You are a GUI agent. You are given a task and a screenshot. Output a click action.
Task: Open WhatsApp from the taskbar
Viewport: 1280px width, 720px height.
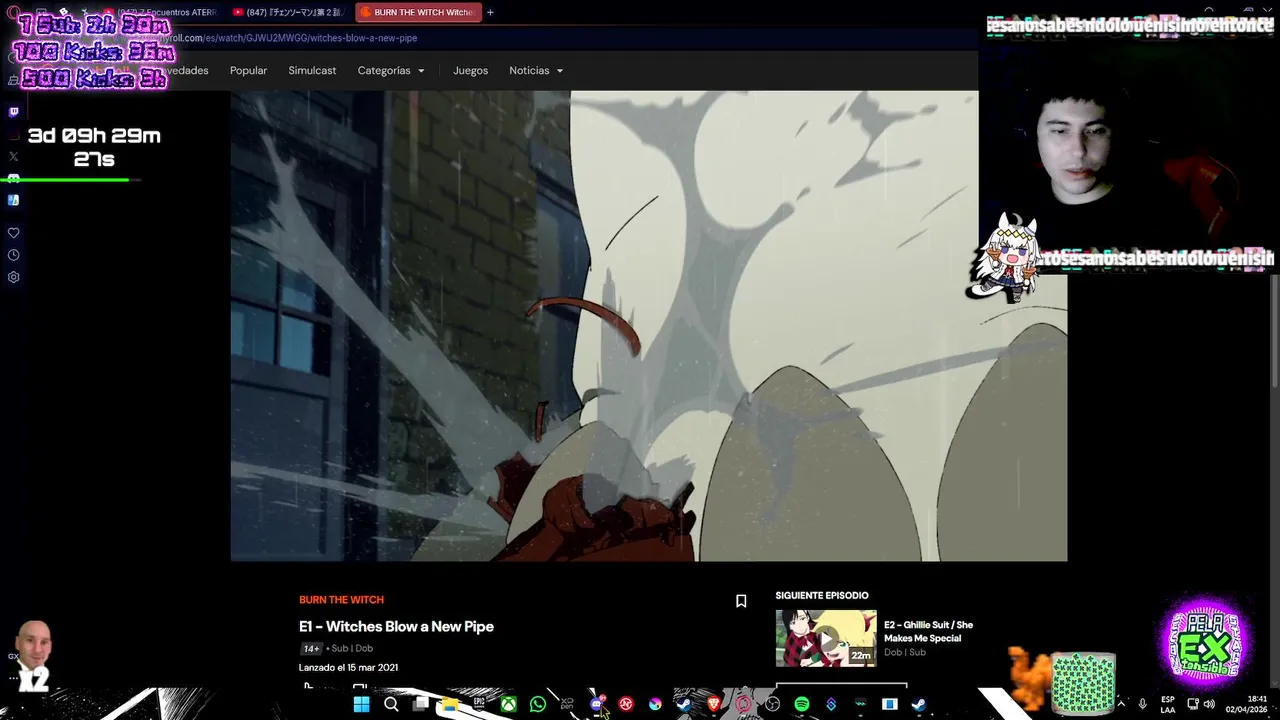click(x=538, y=704)
